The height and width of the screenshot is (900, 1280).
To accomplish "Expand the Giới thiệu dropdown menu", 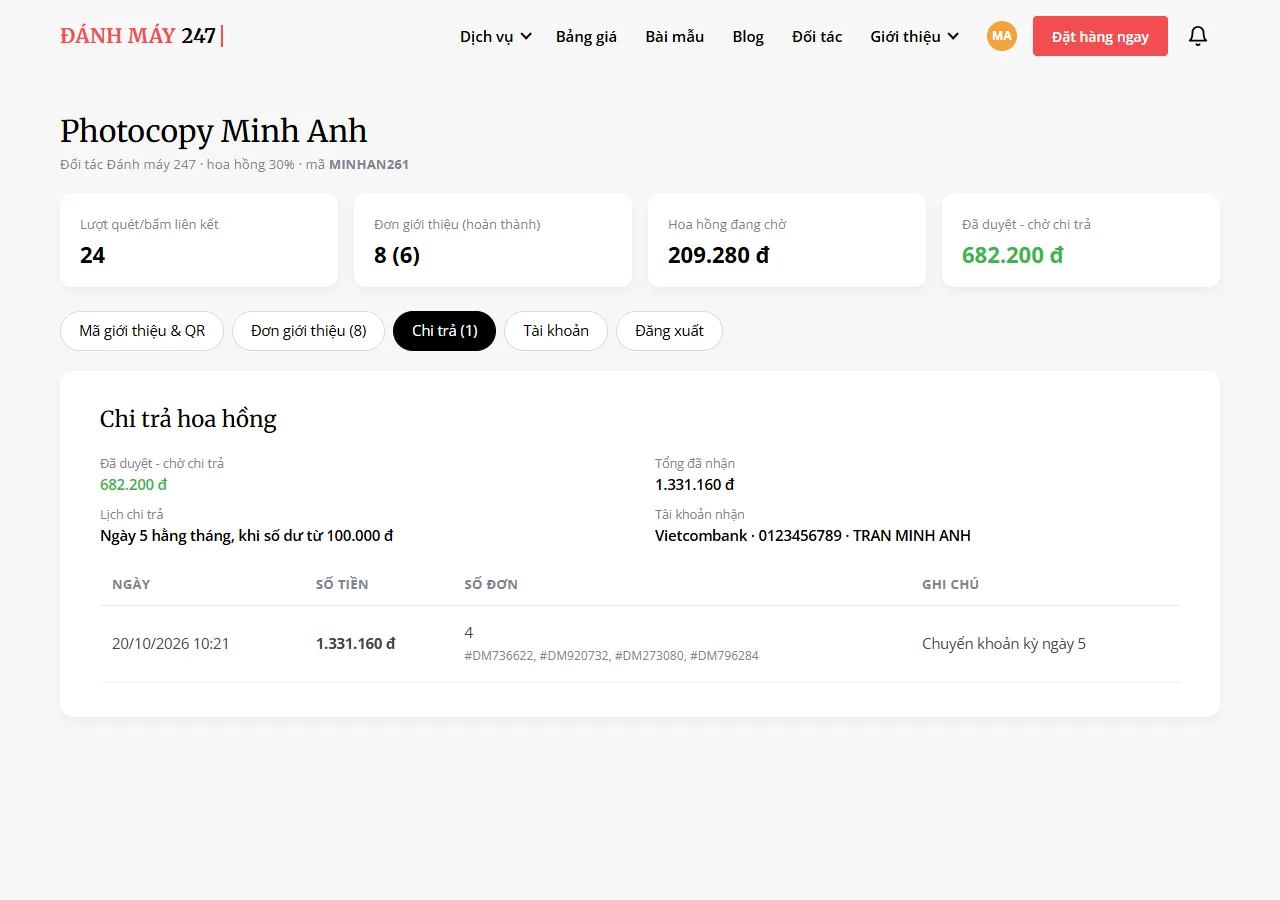I will 915,36.
